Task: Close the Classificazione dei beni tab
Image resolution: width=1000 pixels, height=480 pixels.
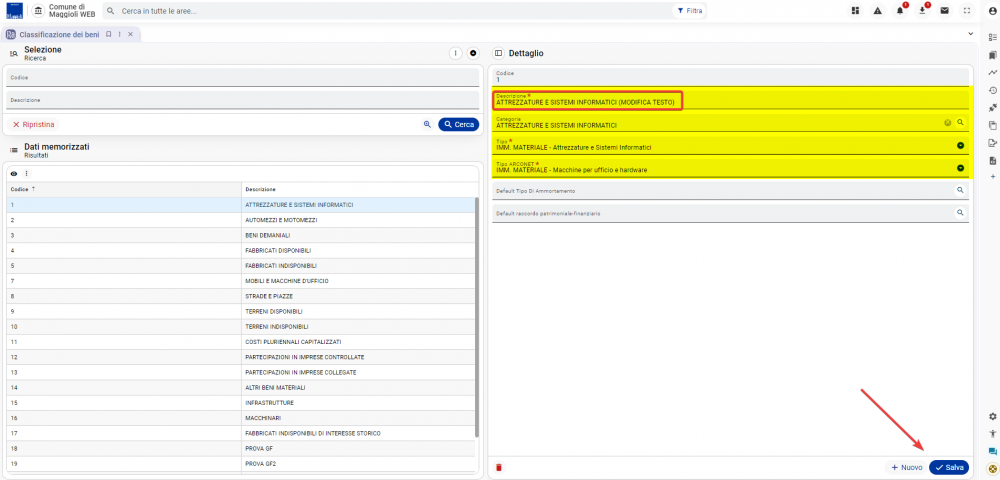Action: pyautogui.click(x=130, y=34)
